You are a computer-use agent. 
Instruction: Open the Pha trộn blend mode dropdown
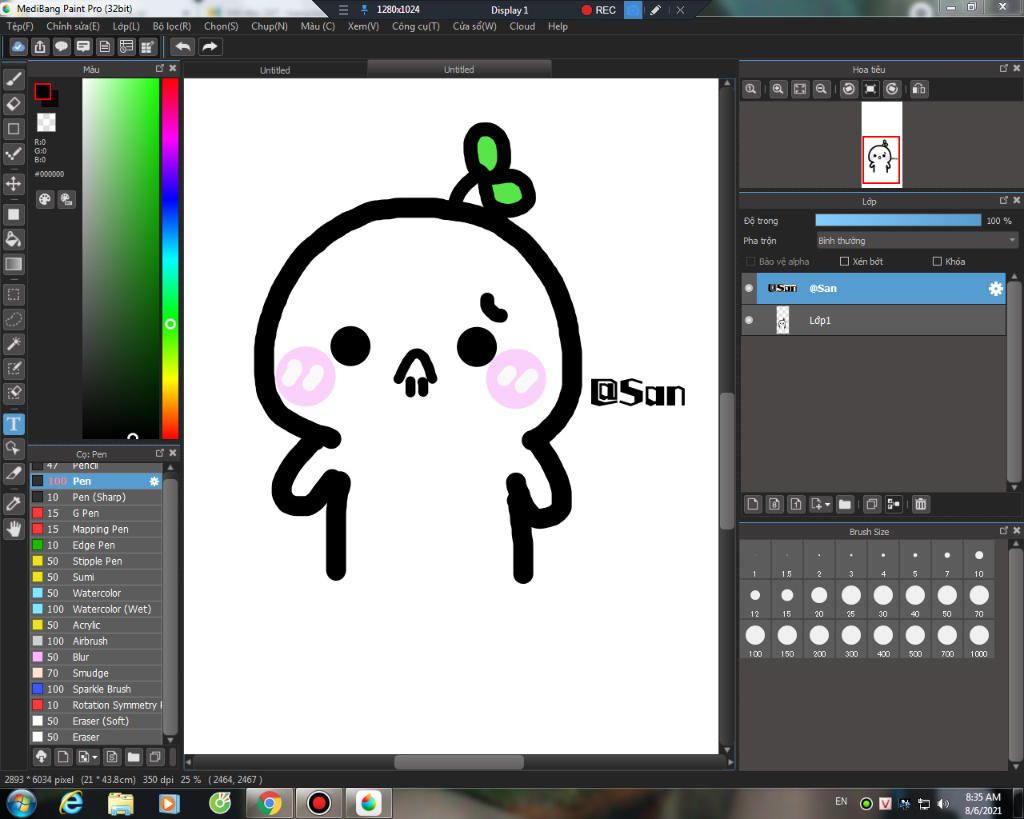[917, 241]
